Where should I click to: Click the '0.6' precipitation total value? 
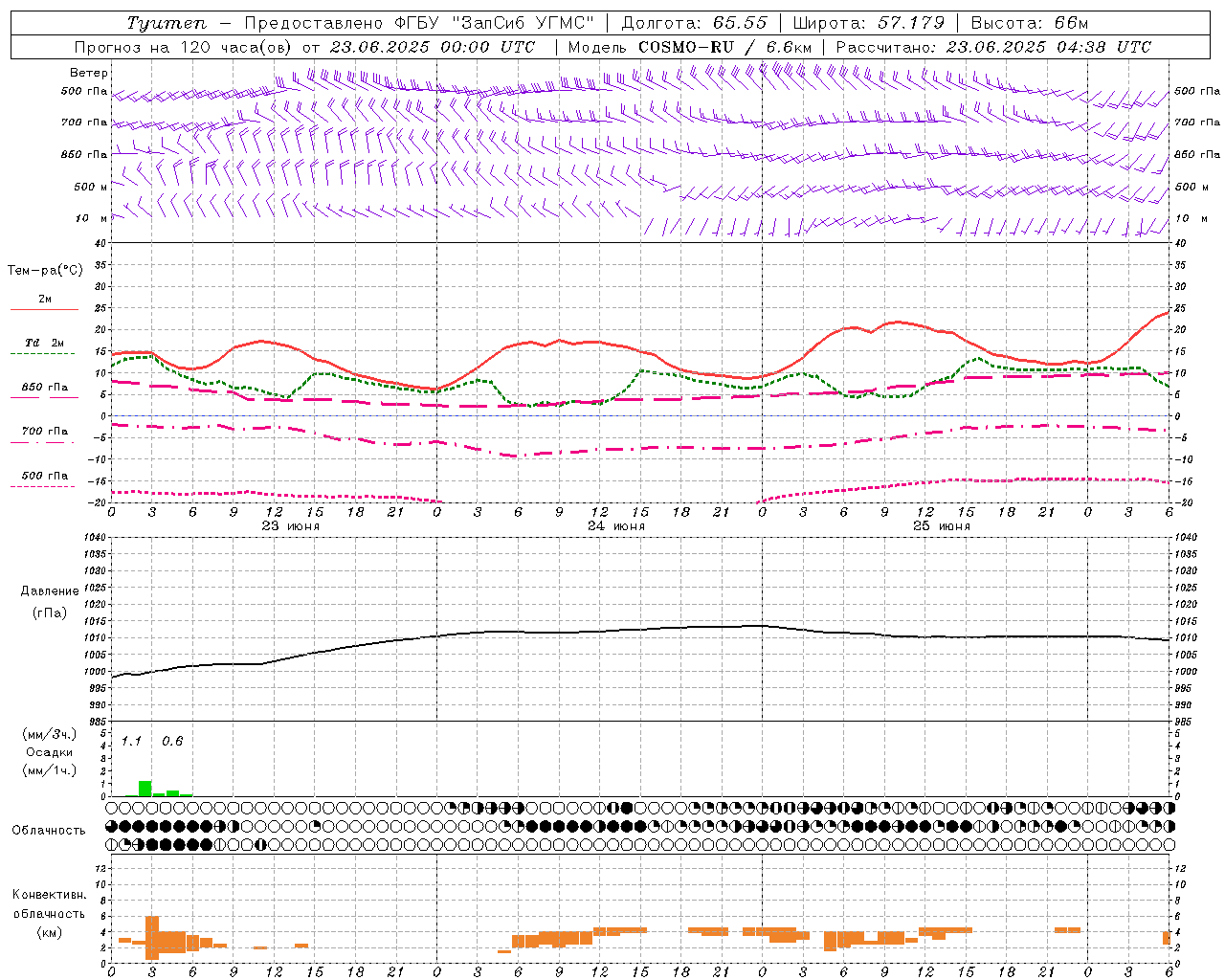(x=172, y=741)
